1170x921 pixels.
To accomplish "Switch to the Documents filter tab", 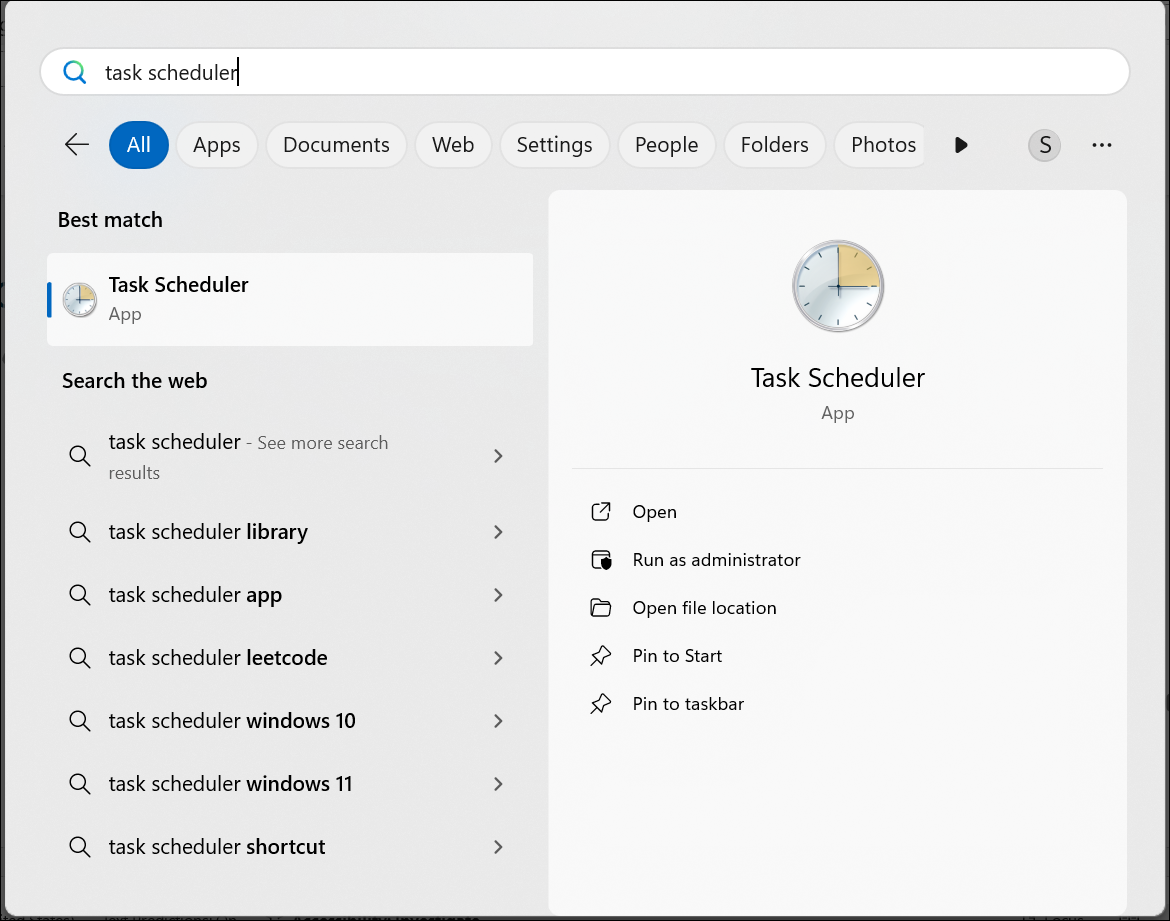I will tap(336, 145).
